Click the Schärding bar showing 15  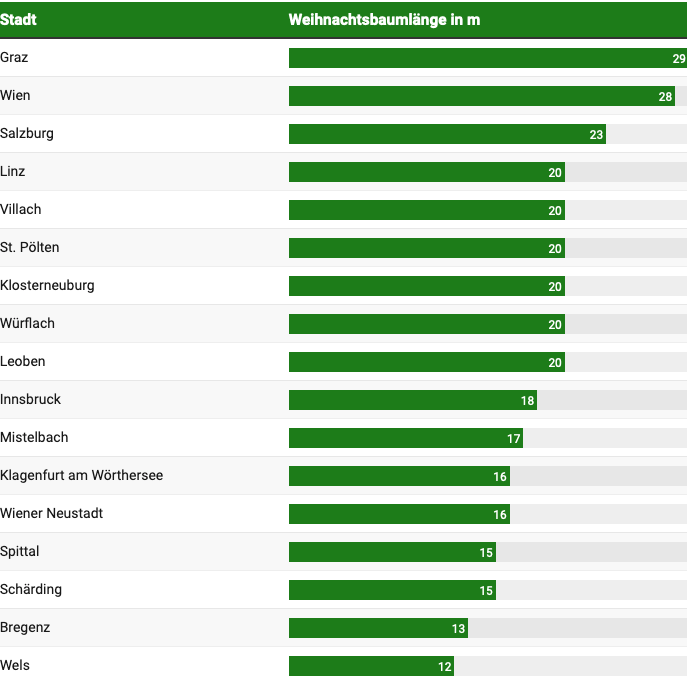click(x=392, y=590)
